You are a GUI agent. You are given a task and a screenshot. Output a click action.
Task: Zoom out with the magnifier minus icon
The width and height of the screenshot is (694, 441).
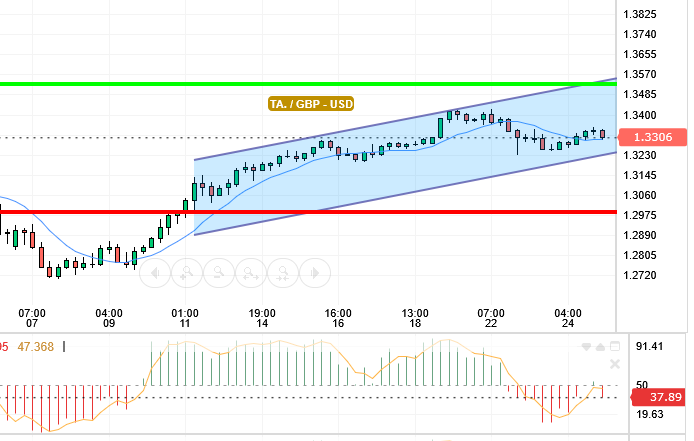pyautogui.click(x=219, y=273)
